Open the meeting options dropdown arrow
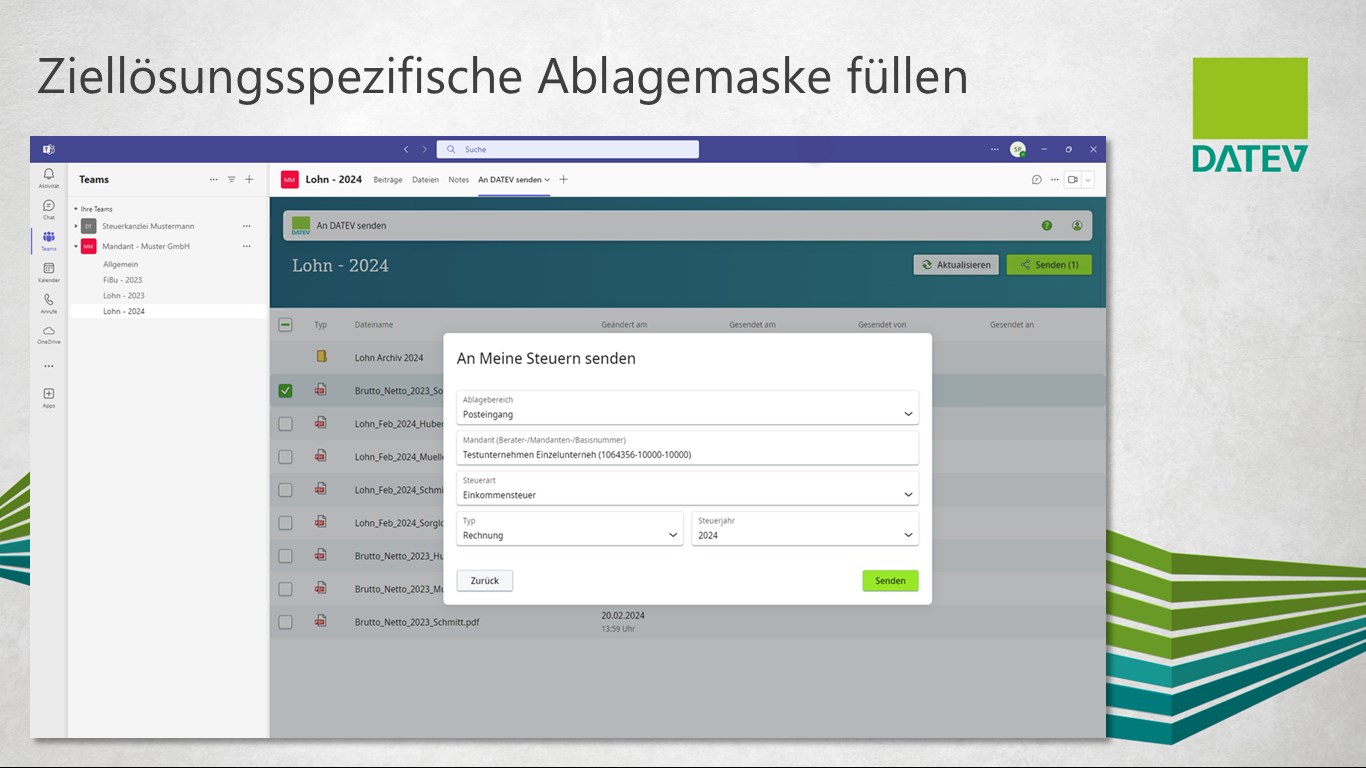The height and width of the screenshot is (768, 1366). 1088,180
